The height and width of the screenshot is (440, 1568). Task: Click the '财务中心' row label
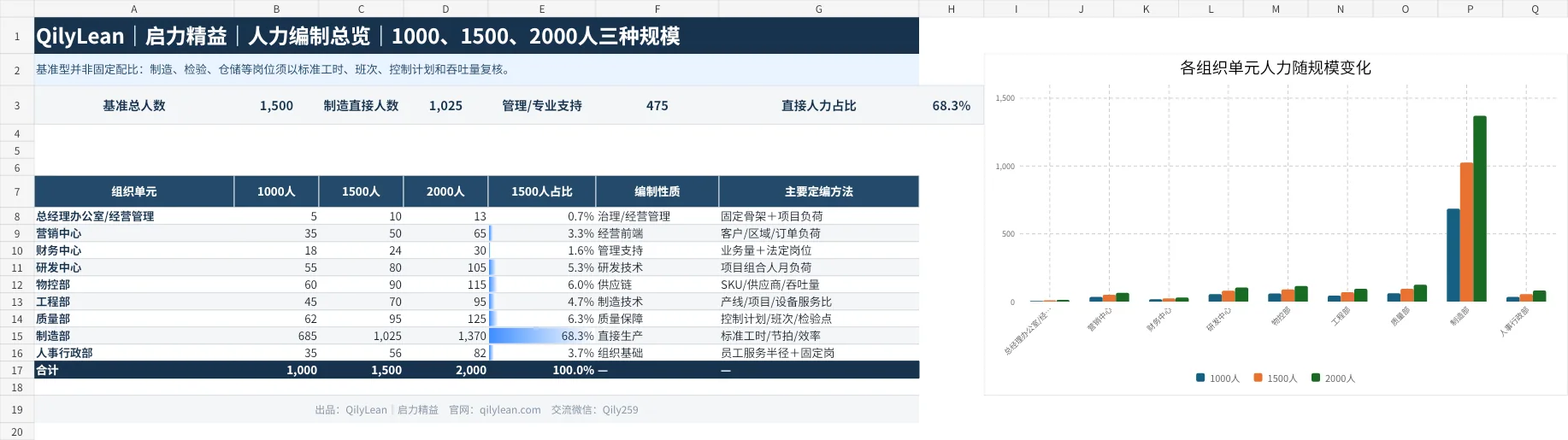(134, 250)
